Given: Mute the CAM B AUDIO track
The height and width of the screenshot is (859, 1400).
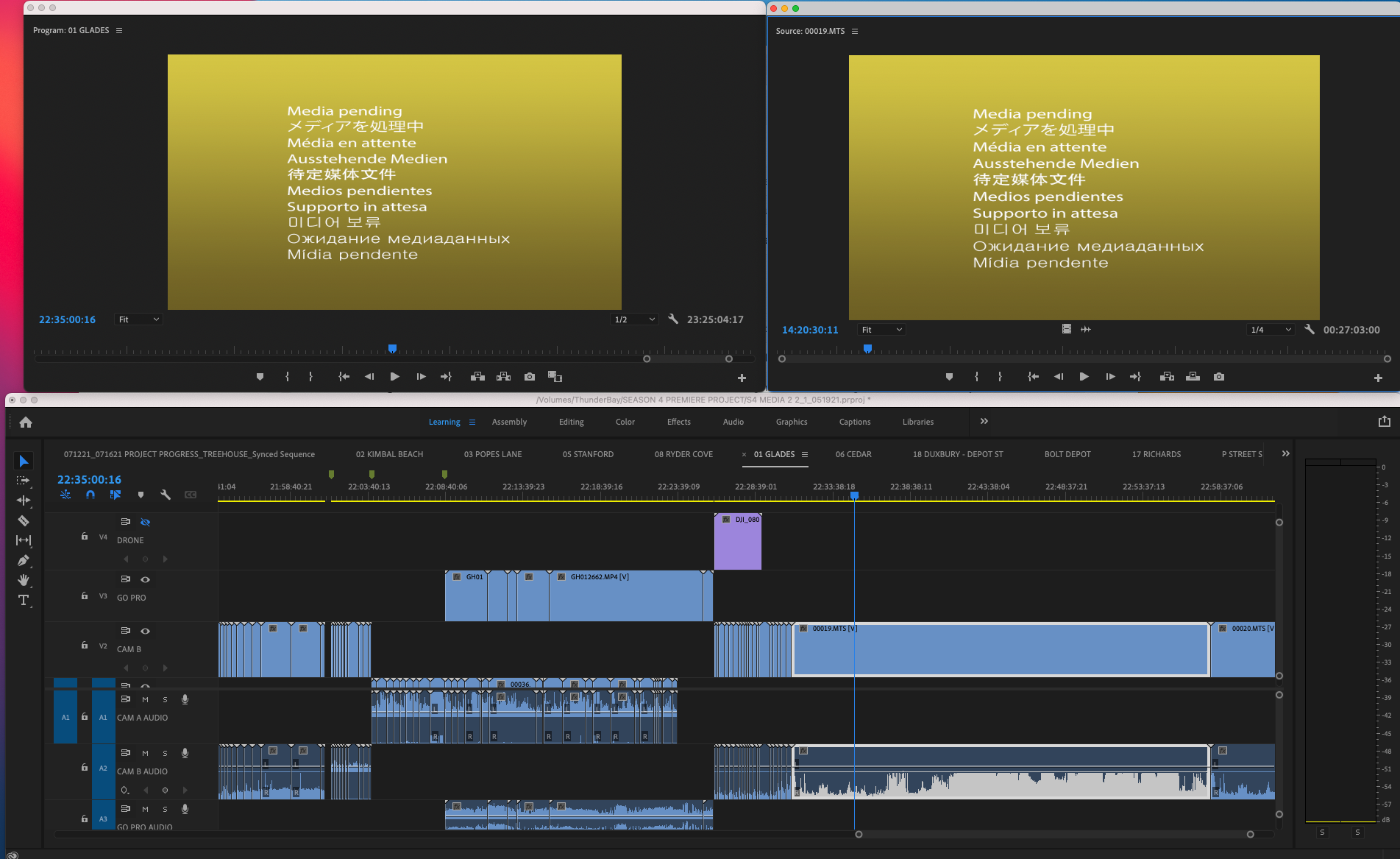Looking at the screenshot, I should (145, 752).
